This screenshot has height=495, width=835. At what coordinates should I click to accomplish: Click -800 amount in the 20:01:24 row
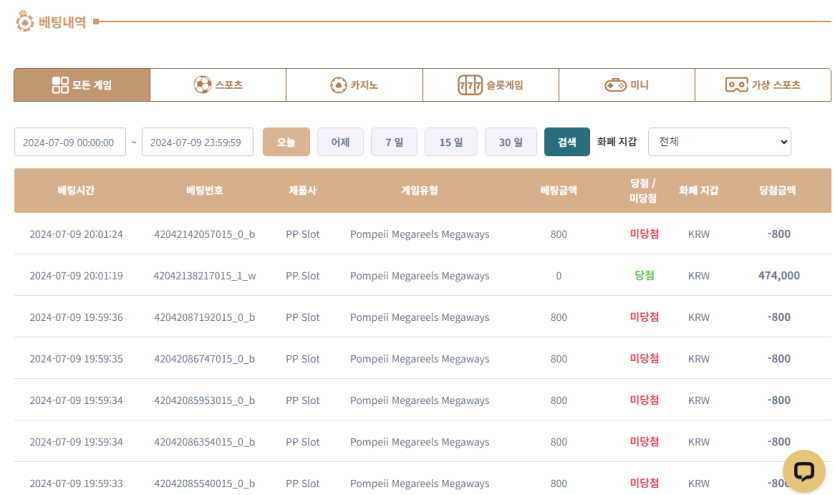coord(779,234)
